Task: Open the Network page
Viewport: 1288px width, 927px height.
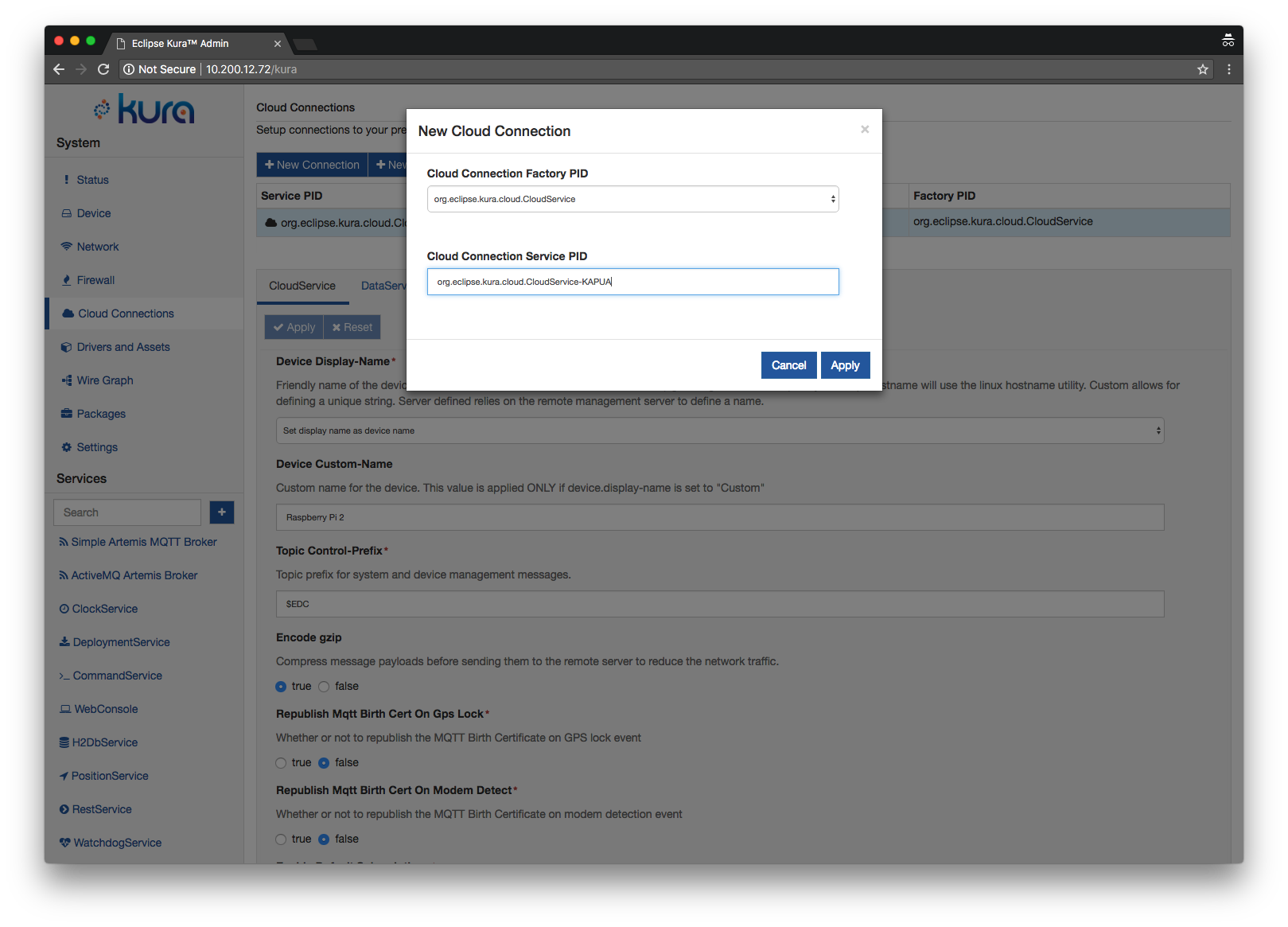Action: click(x=98, y=247)
